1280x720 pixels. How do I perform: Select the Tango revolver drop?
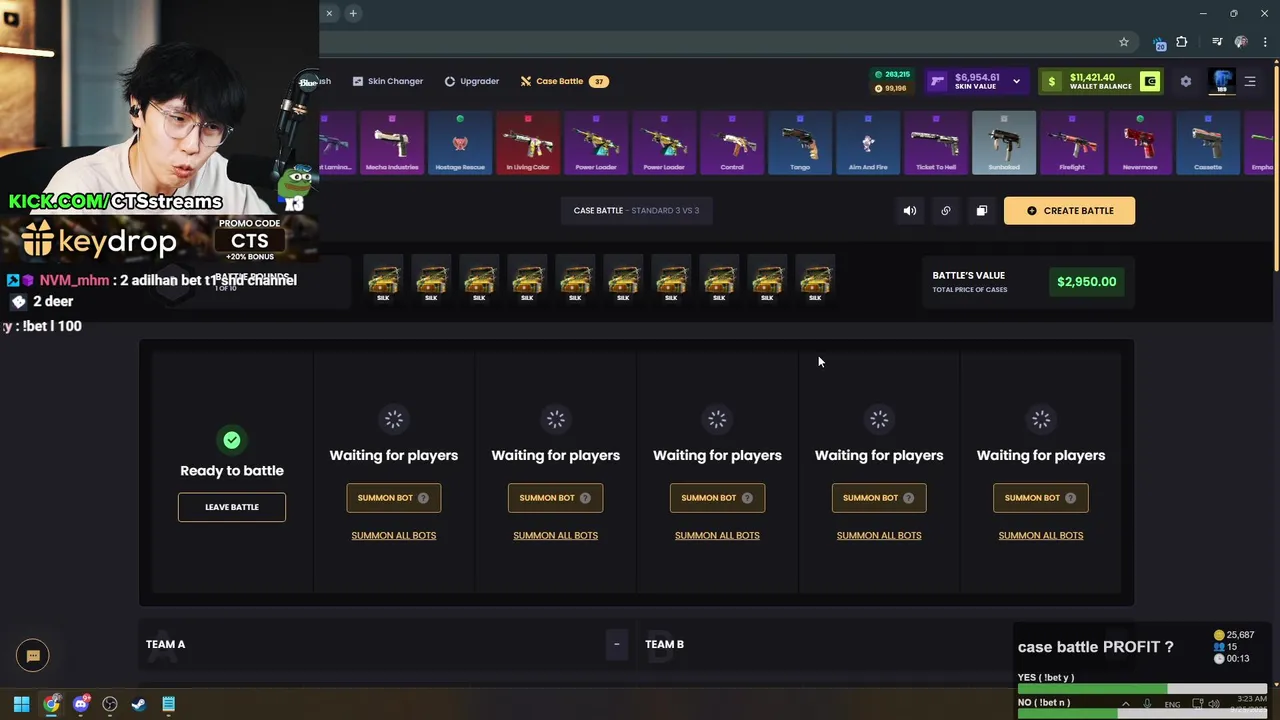[x=800, y=143]
